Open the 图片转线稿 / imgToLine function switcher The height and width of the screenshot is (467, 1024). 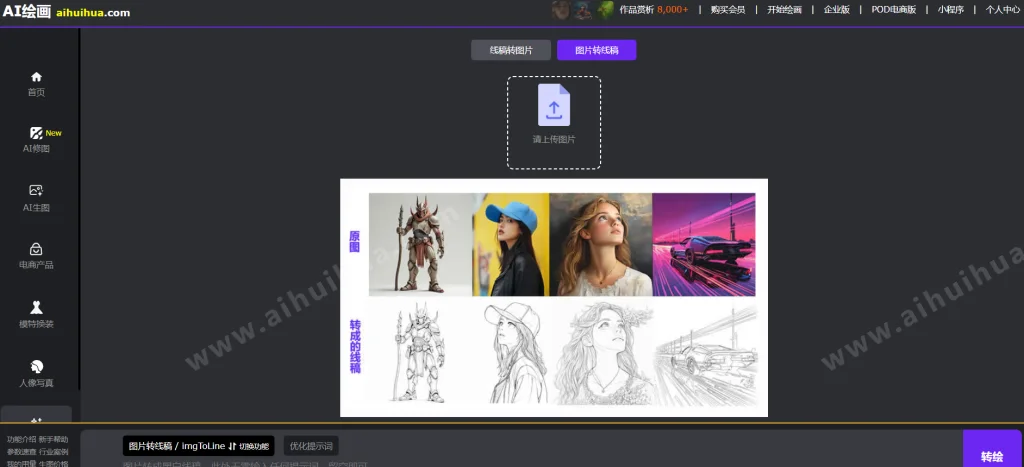tap(199, 446)
